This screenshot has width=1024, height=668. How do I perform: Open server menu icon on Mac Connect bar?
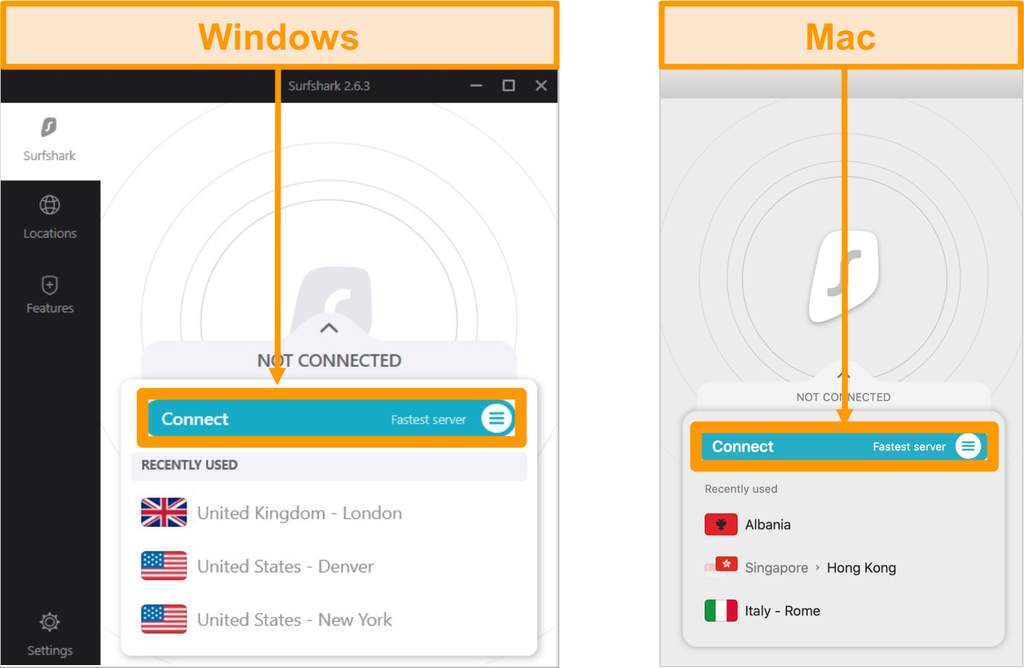point(968,446)
